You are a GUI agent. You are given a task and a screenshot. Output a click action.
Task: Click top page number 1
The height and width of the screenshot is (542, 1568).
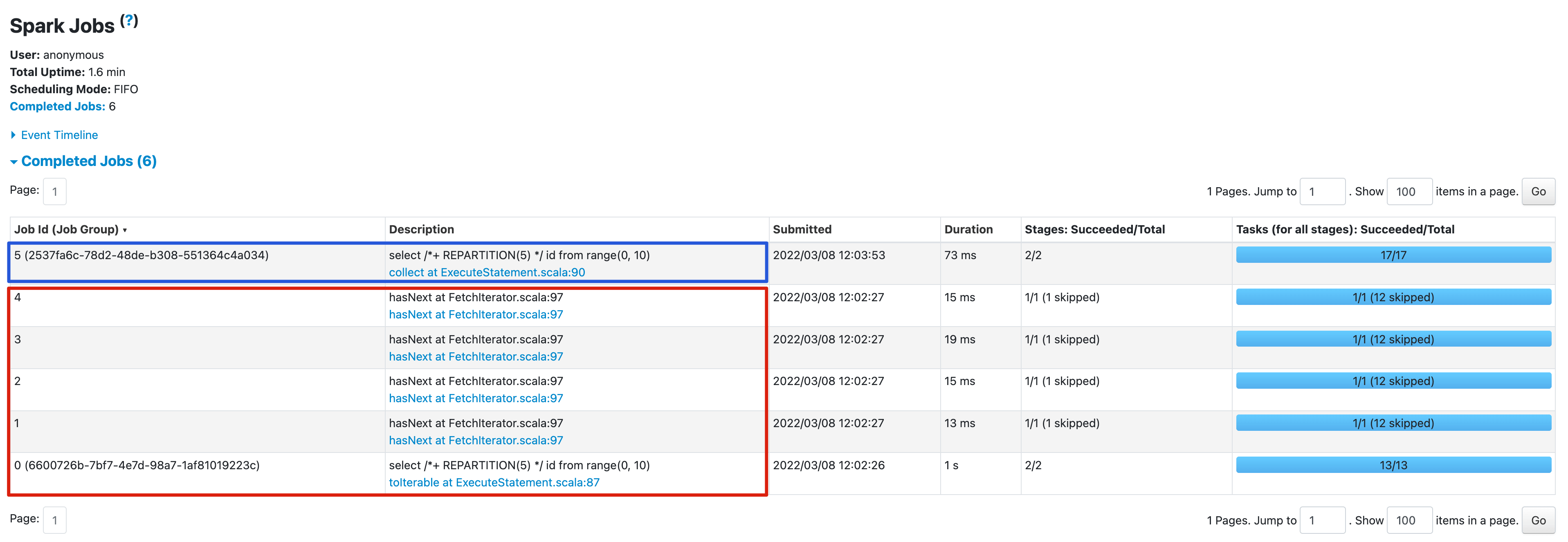click(x=55, y=192)
